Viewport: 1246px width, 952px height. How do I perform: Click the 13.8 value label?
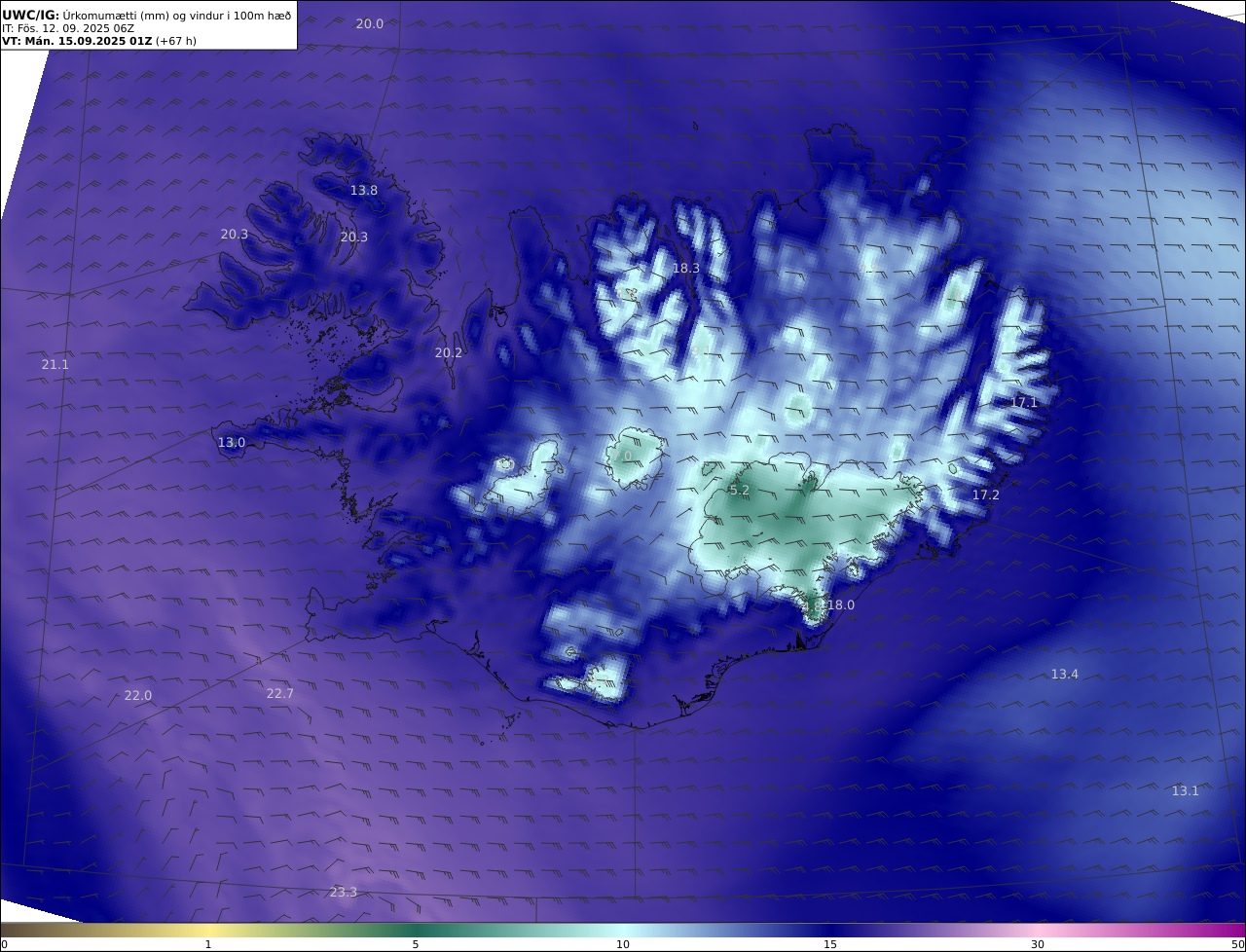pos(364,191)
